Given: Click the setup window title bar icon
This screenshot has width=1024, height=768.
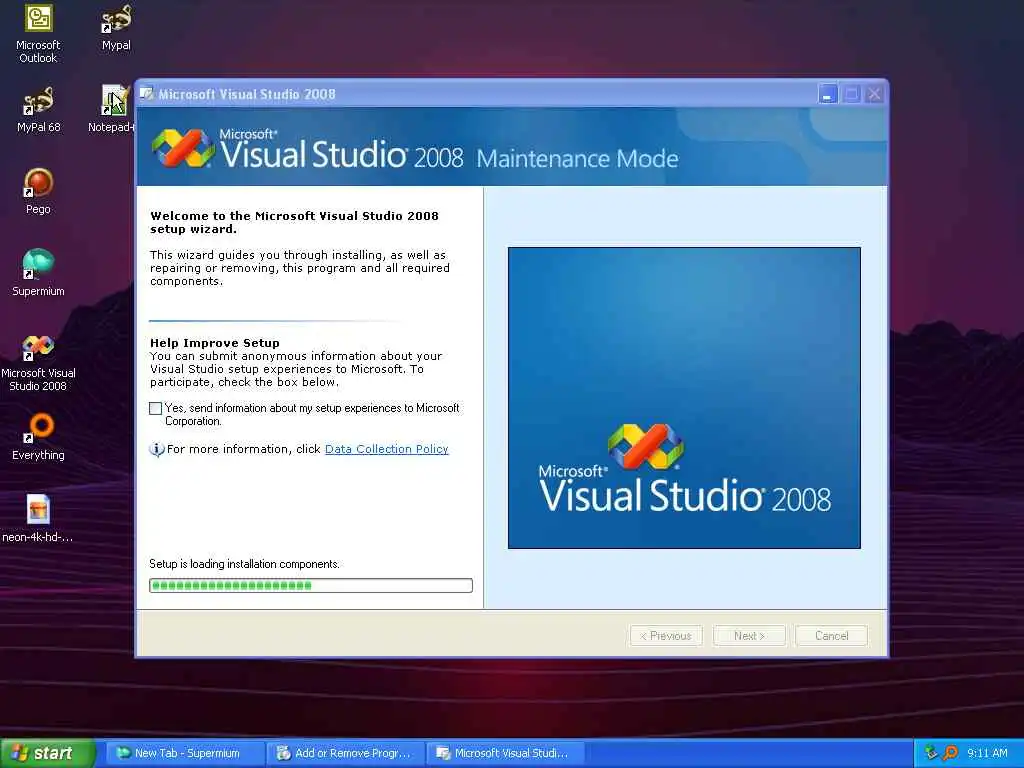Looking at the screenshot, I should point(147,94).
